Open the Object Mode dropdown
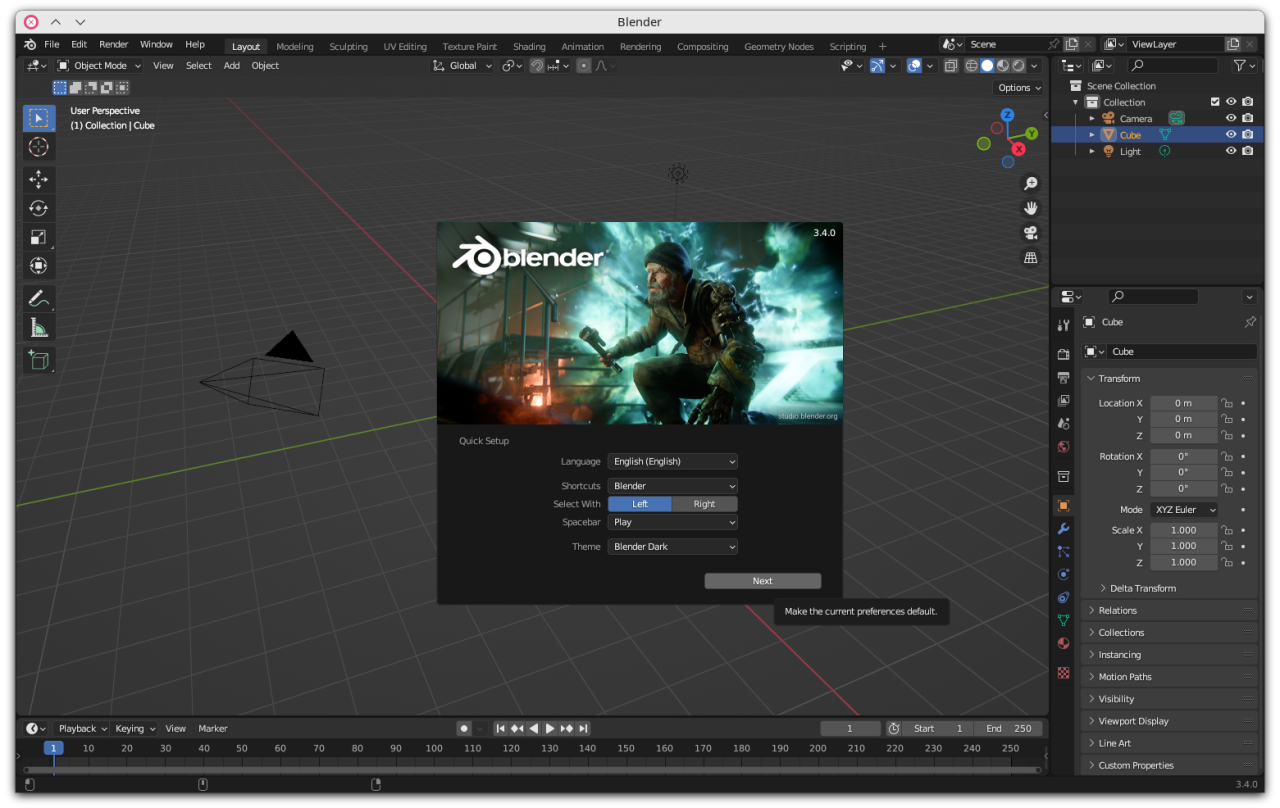Image resolution: width=1280 pixels, height=808 pixels. pyautogui.click(x=99, y=65)
